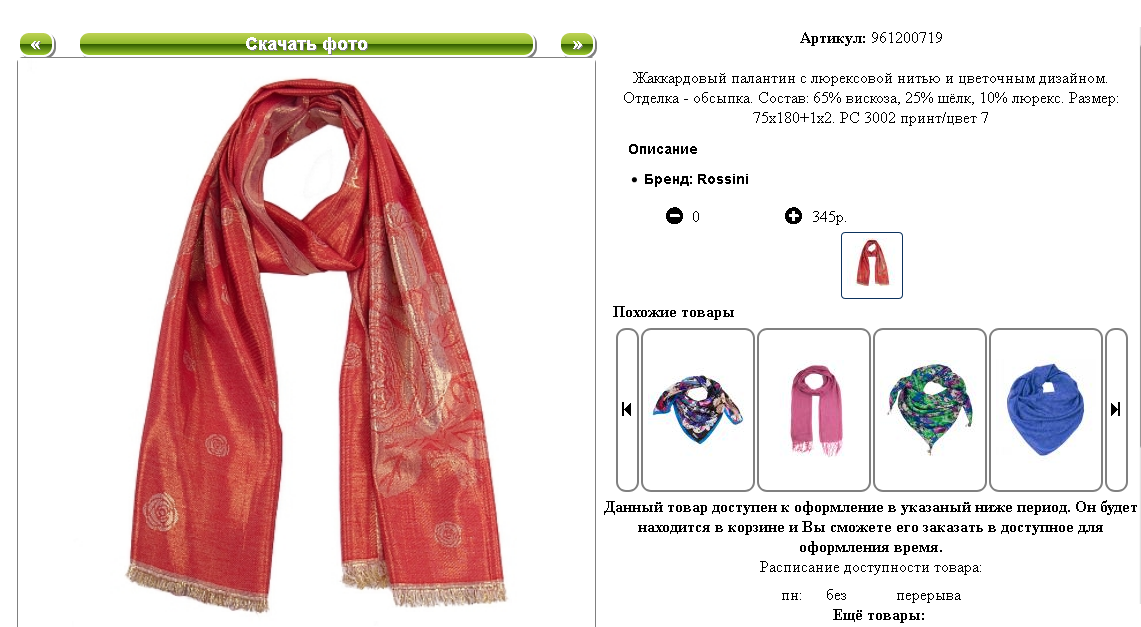Screen dimensions: 1141x627
Task: Click the Похожие товары heading
Action: pos(673,312)
